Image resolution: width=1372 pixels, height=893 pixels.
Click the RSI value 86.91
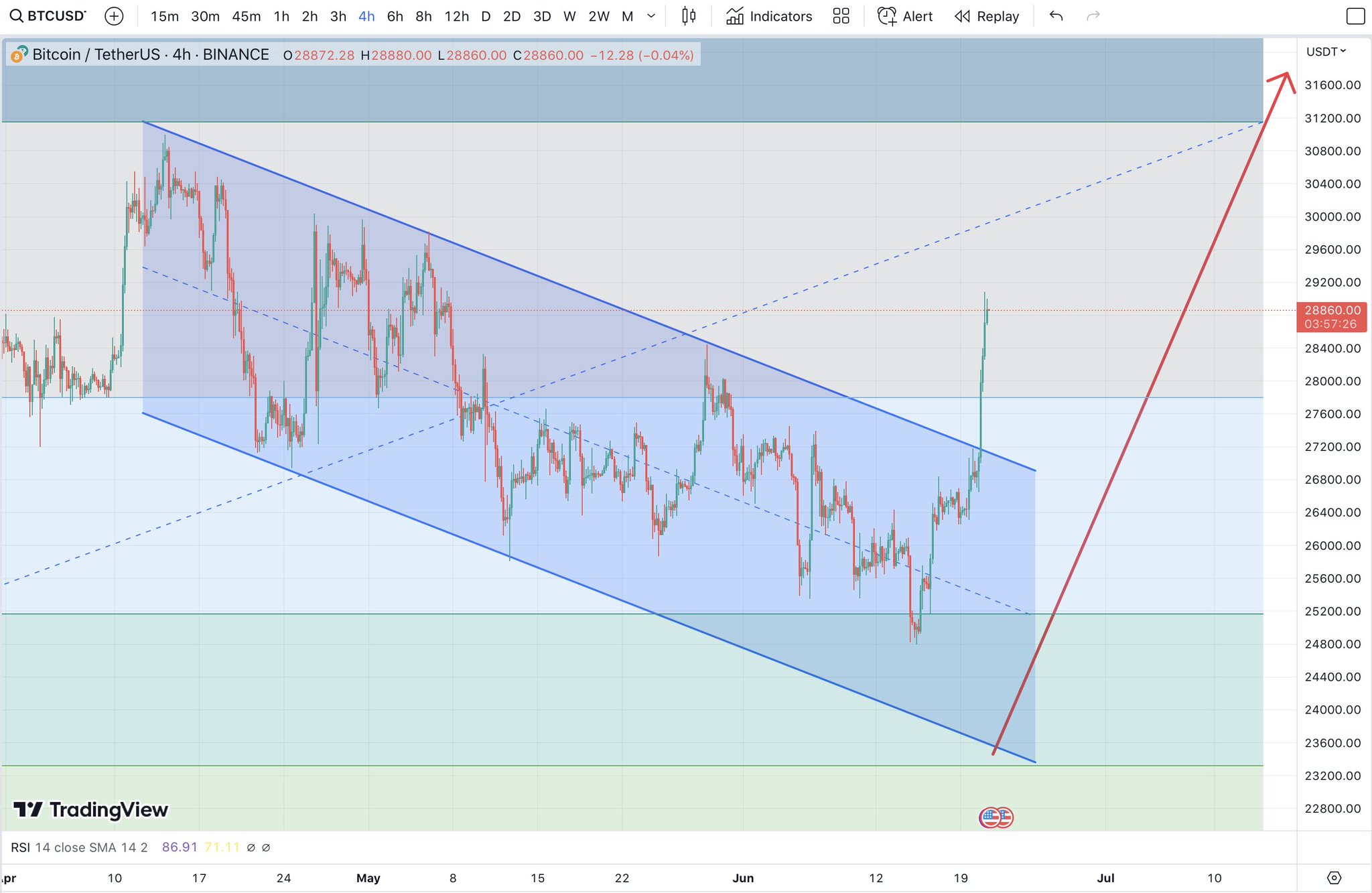[180, 847]
